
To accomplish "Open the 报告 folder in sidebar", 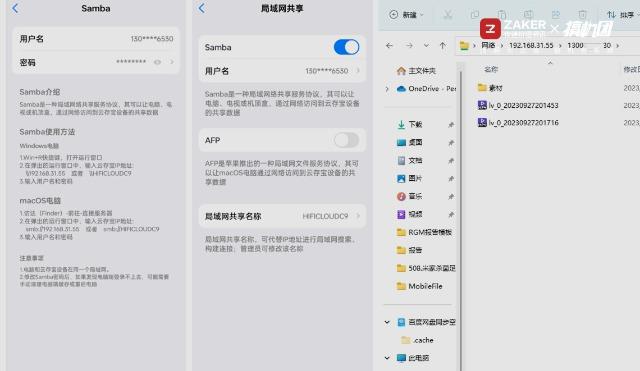I will [x=410, y=250].
